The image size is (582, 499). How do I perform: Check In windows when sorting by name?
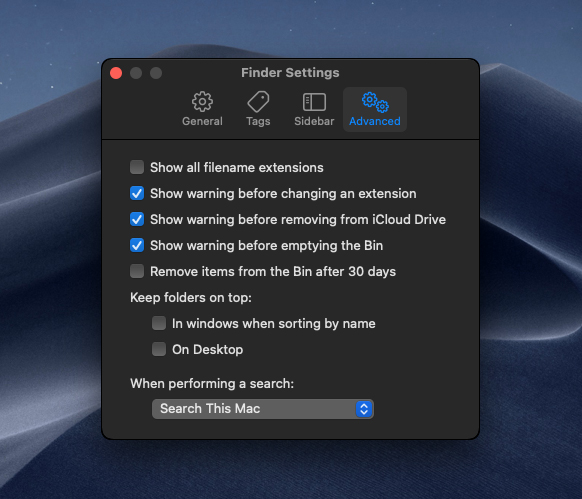coord(159,323)
